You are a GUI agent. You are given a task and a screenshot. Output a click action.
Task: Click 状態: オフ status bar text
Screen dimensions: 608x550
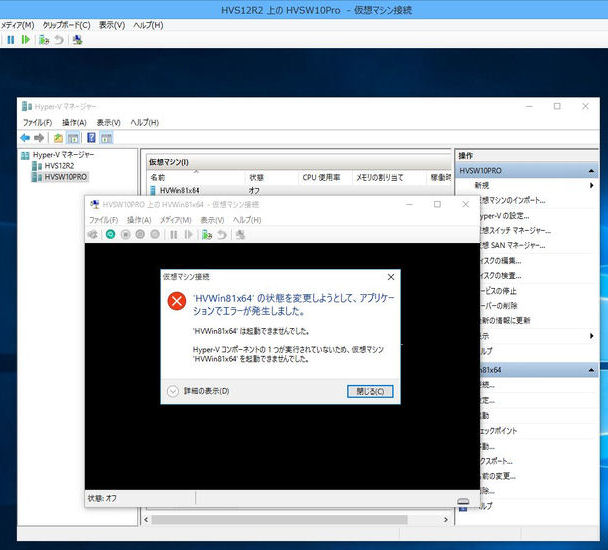point(102,498)
